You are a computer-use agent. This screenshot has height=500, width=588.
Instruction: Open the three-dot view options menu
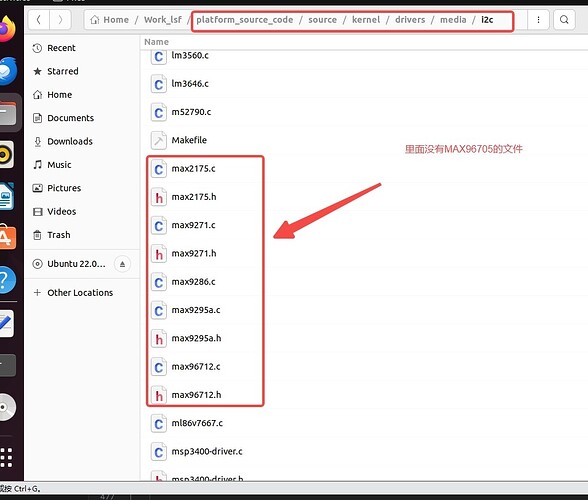[x=538, y=20]
